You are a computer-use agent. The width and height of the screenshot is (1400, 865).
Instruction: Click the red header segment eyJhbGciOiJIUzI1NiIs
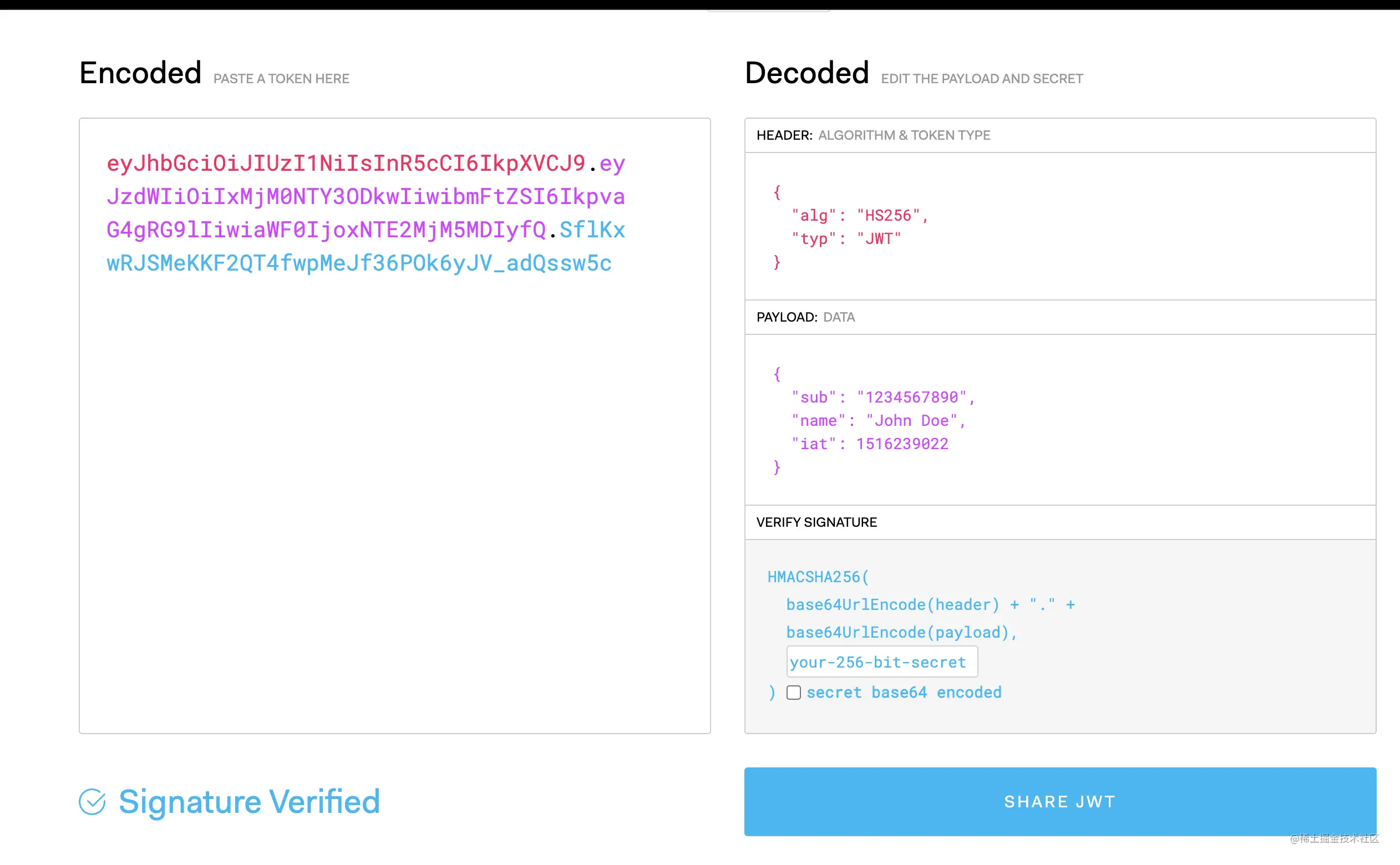[346, 163]
